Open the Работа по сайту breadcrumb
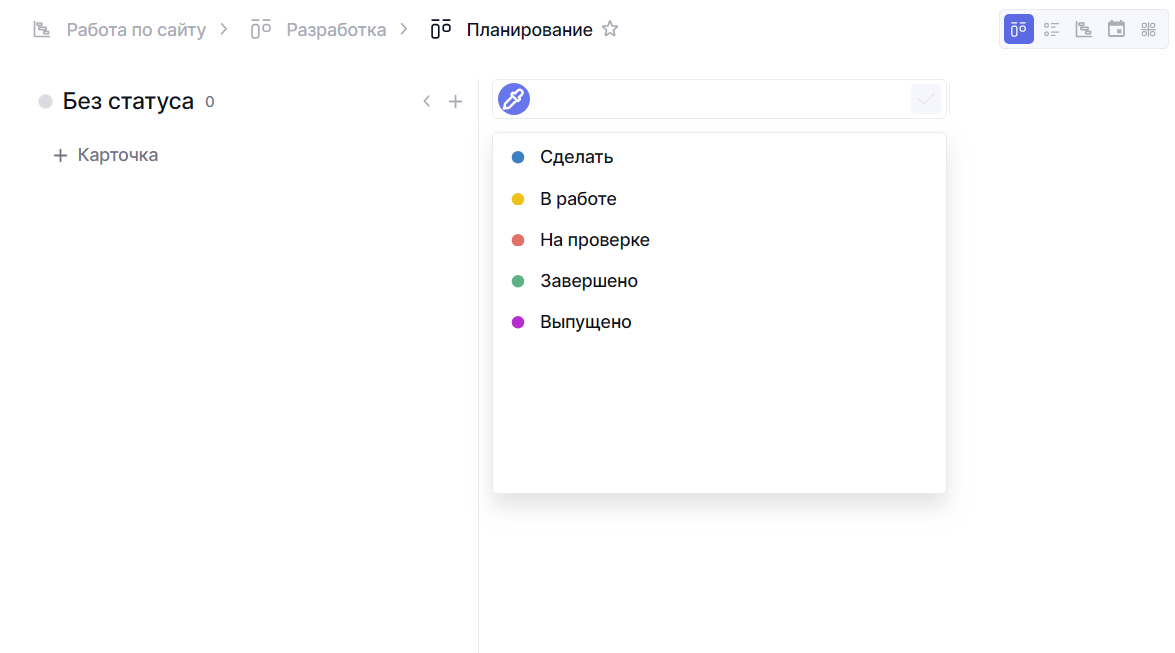1175x653 pixels. coord(135,29)
